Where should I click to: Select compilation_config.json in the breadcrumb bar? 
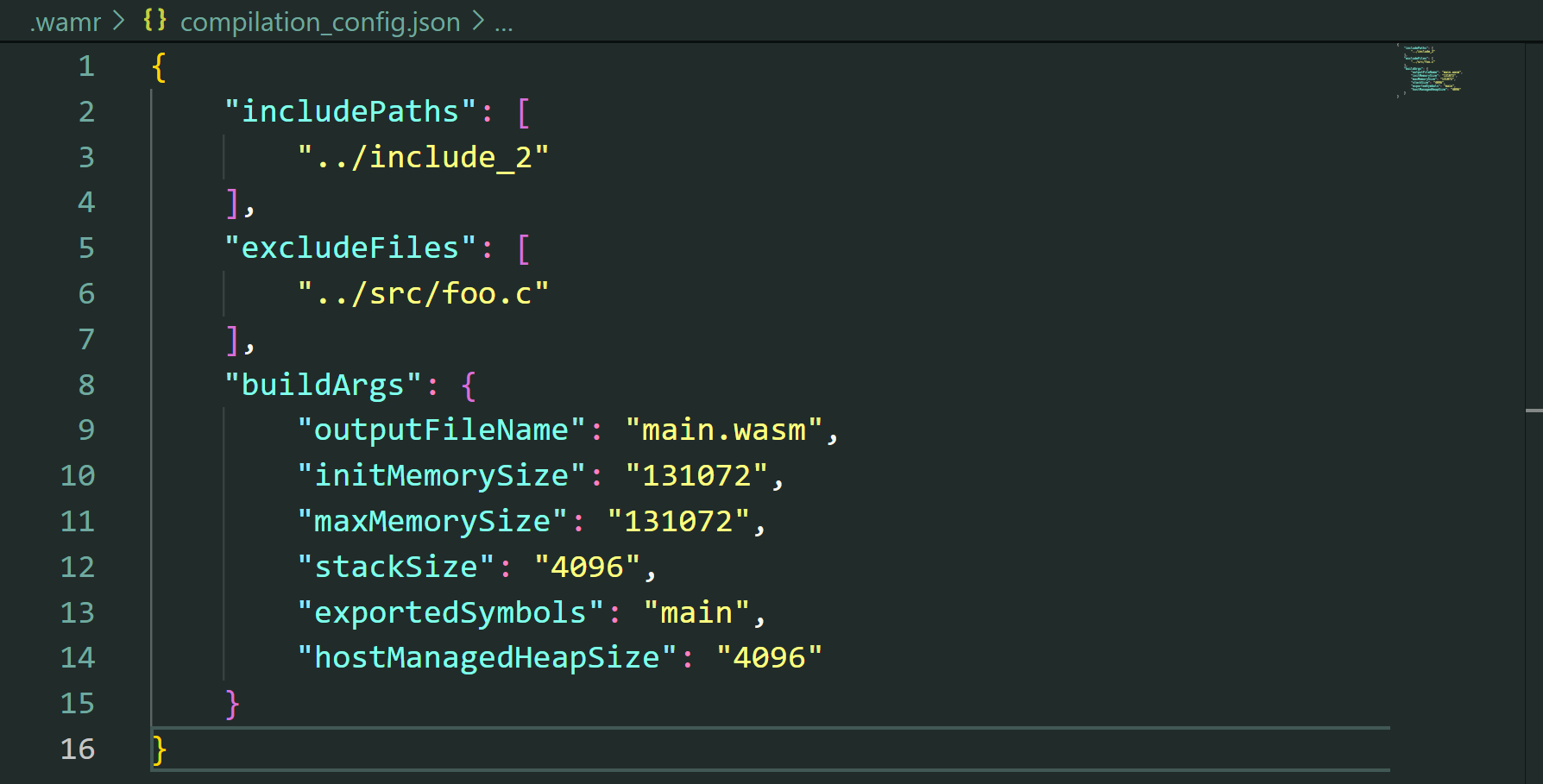(x=318, y=22)
